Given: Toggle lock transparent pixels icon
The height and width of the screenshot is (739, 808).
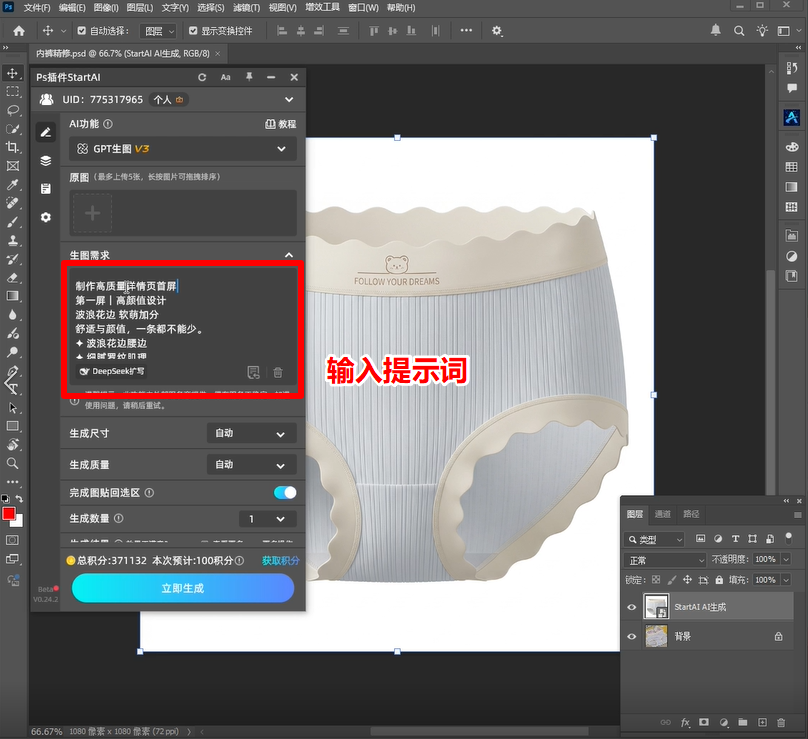Looking at the screenshot, I should (656, 580).
